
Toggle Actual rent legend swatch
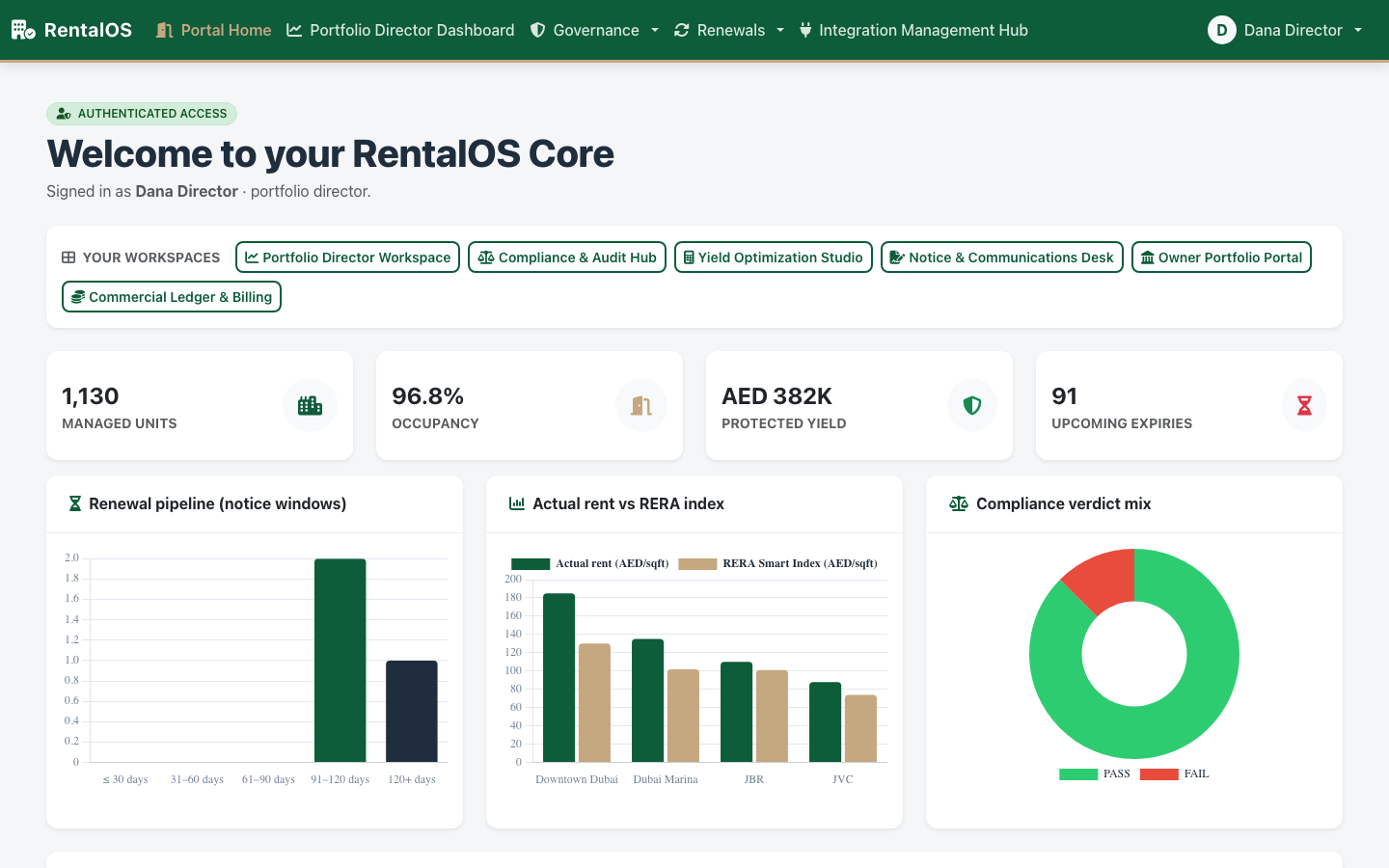[x=531, y=564]
